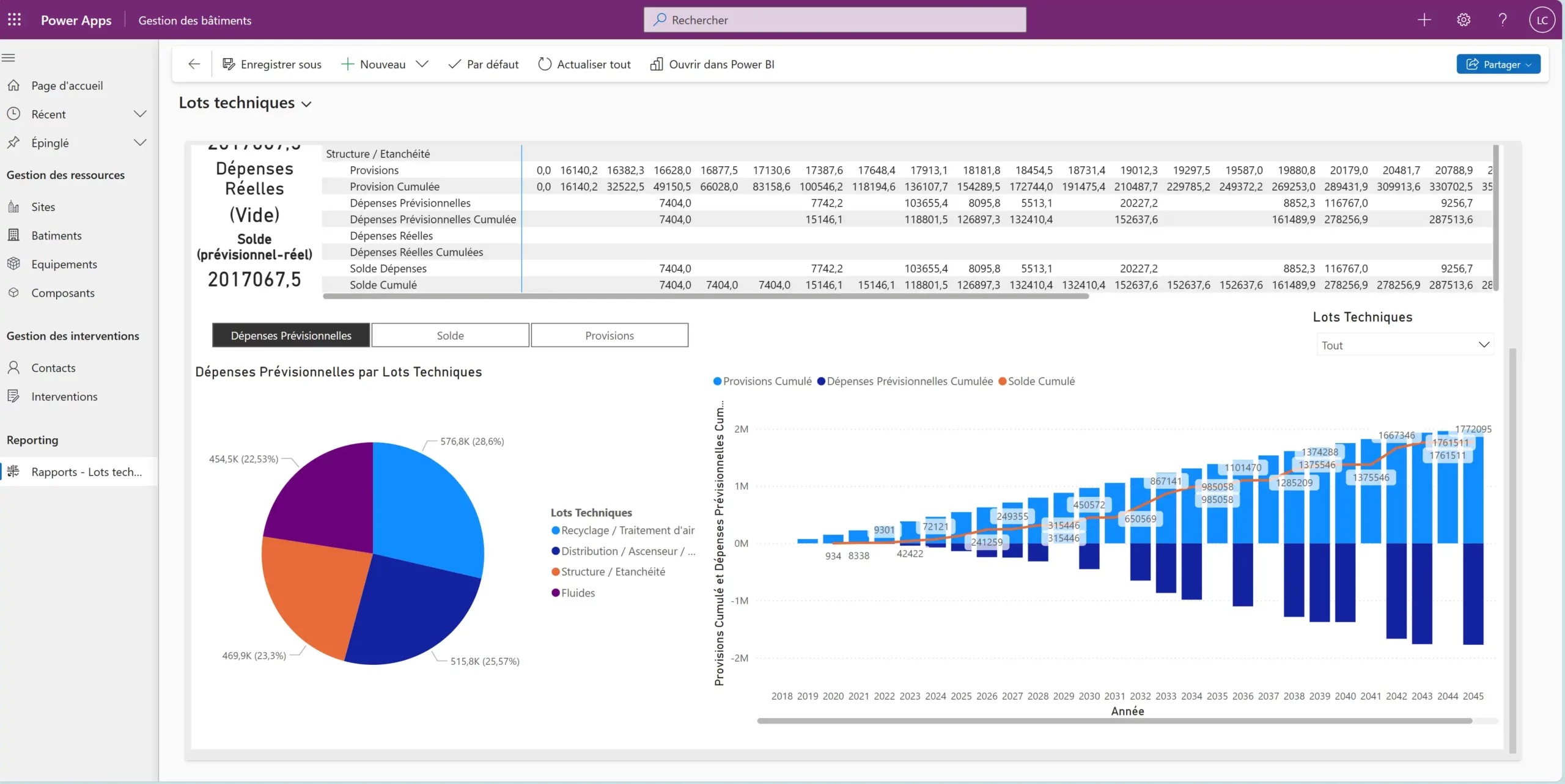Click the settings gear icon

click(x=1463, y=20)
